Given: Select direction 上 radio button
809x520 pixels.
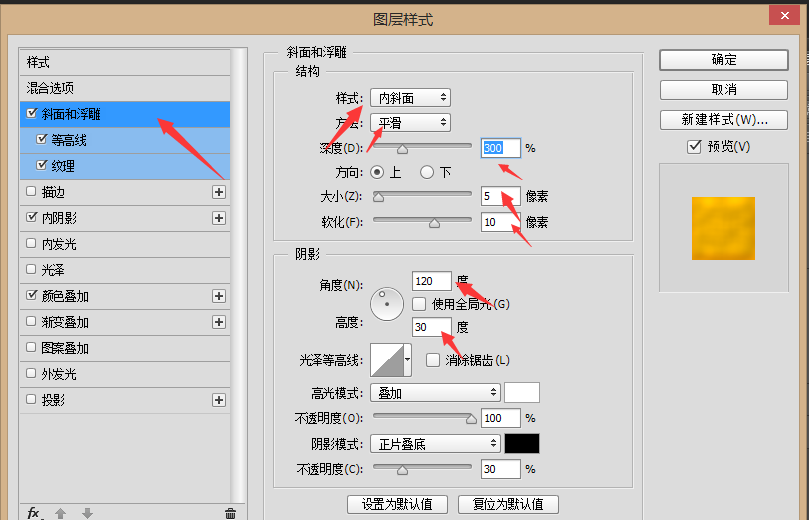Looking at the screenshot, I should 377,172.
